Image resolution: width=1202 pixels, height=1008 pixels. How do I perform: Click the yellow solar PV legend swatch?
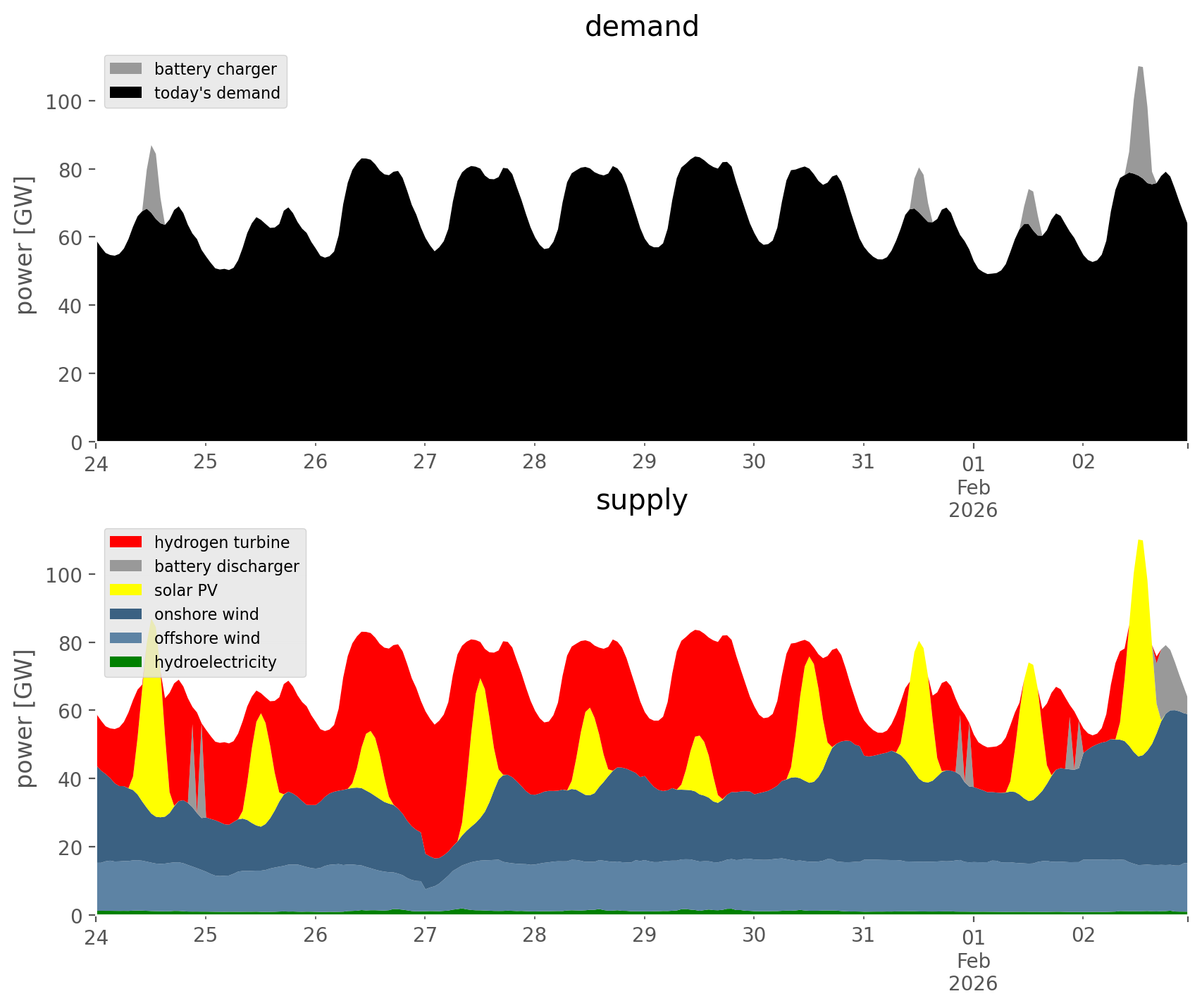point(126,590)
